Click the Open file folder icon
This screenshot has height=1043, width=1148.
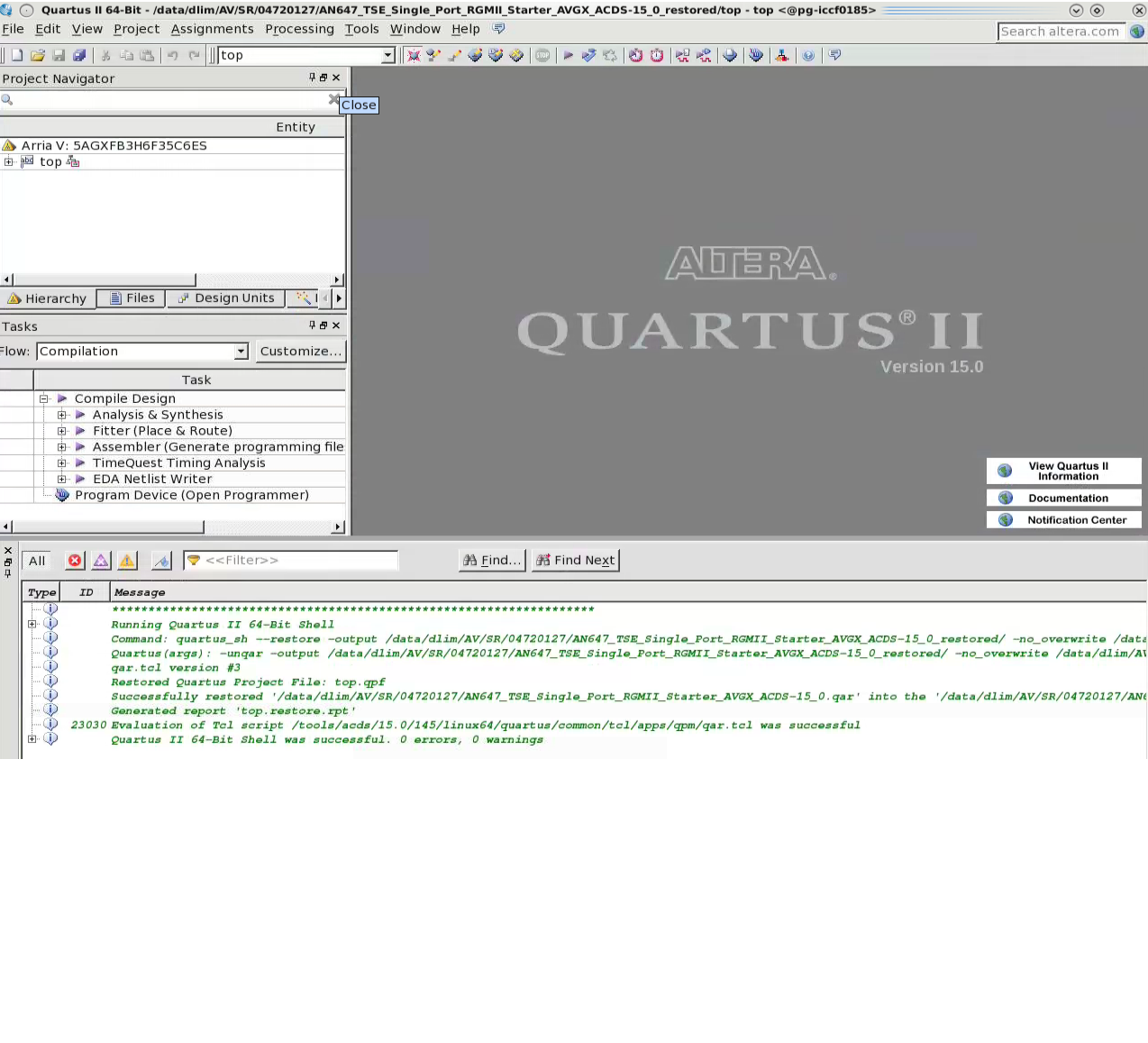coord(38,55)
